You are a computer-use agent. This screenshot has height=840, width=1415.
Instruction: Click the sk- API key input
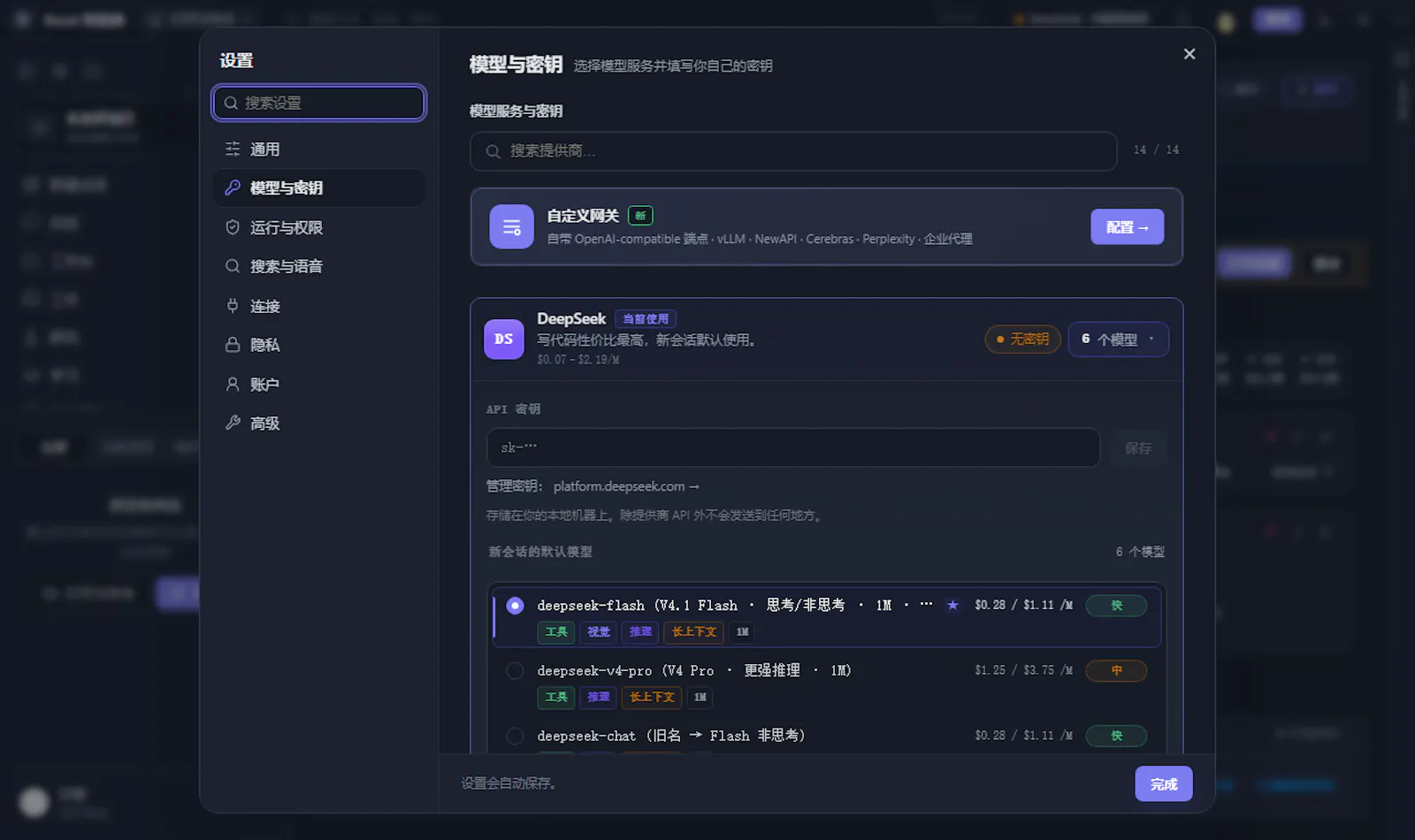(793, 448)
